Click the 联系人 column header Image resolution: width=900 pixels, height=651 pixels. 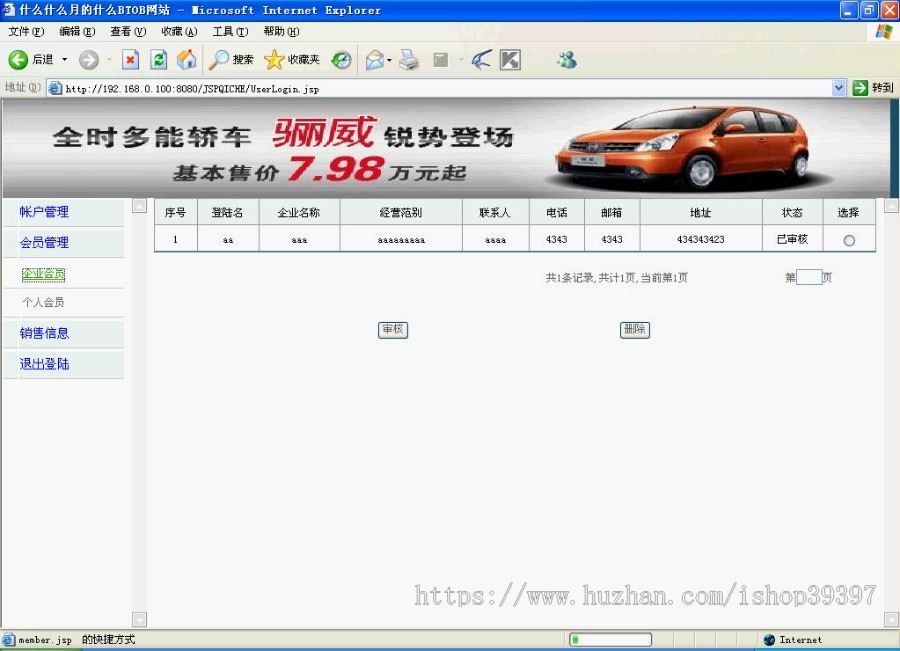495,212
